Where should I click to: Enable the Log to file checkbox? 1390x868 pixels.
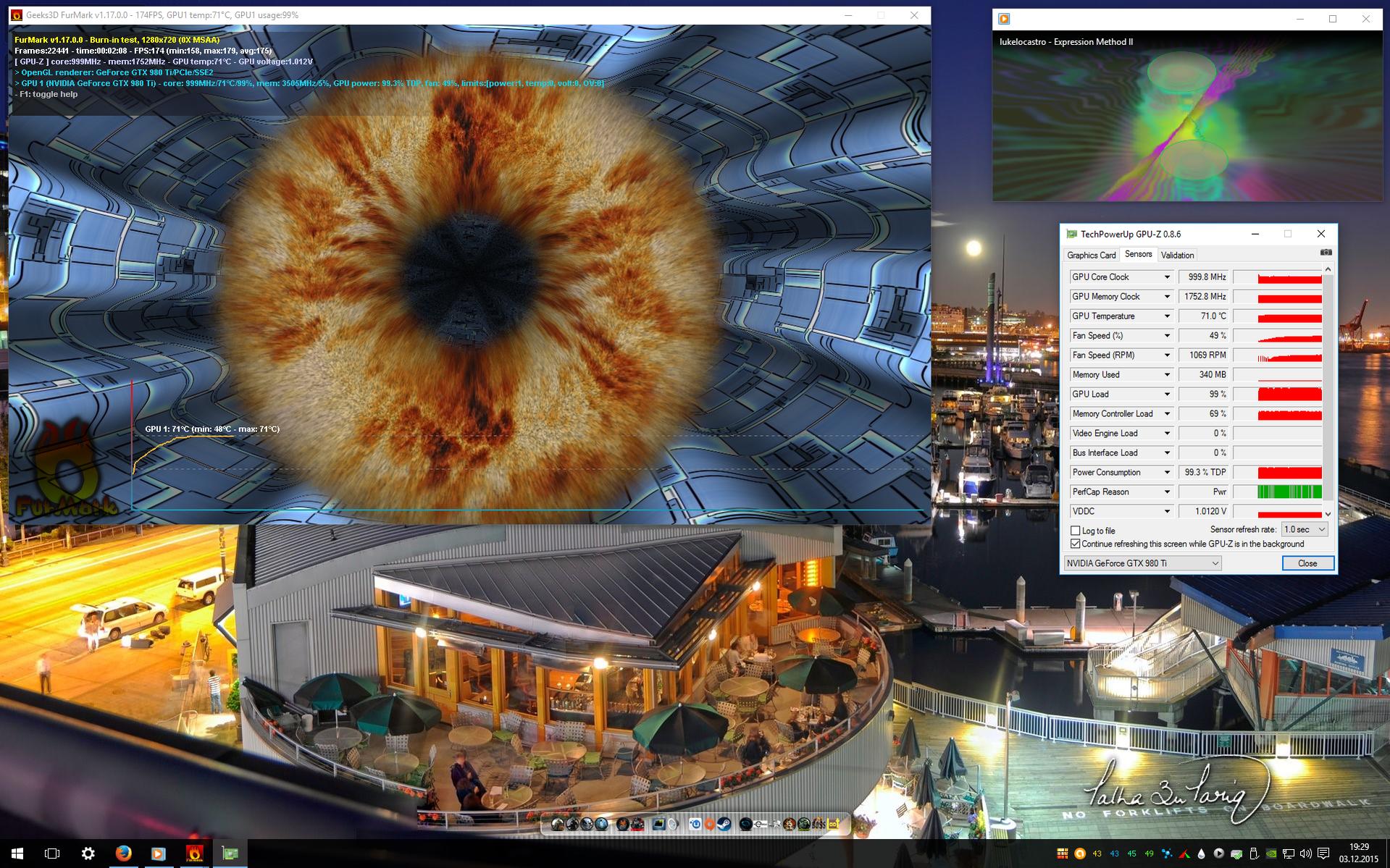[1076, 531]
